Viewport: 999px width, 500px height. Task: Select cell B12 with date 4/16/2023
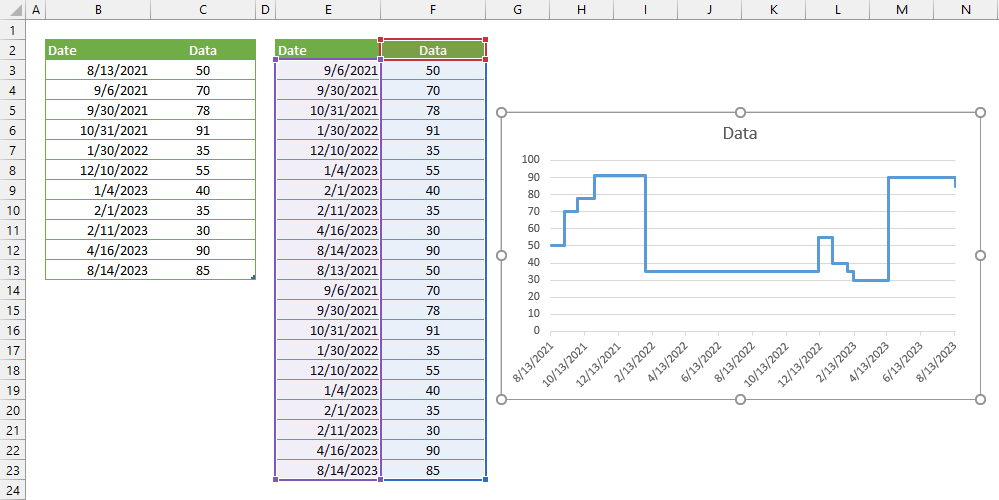[x=98, y=250]
